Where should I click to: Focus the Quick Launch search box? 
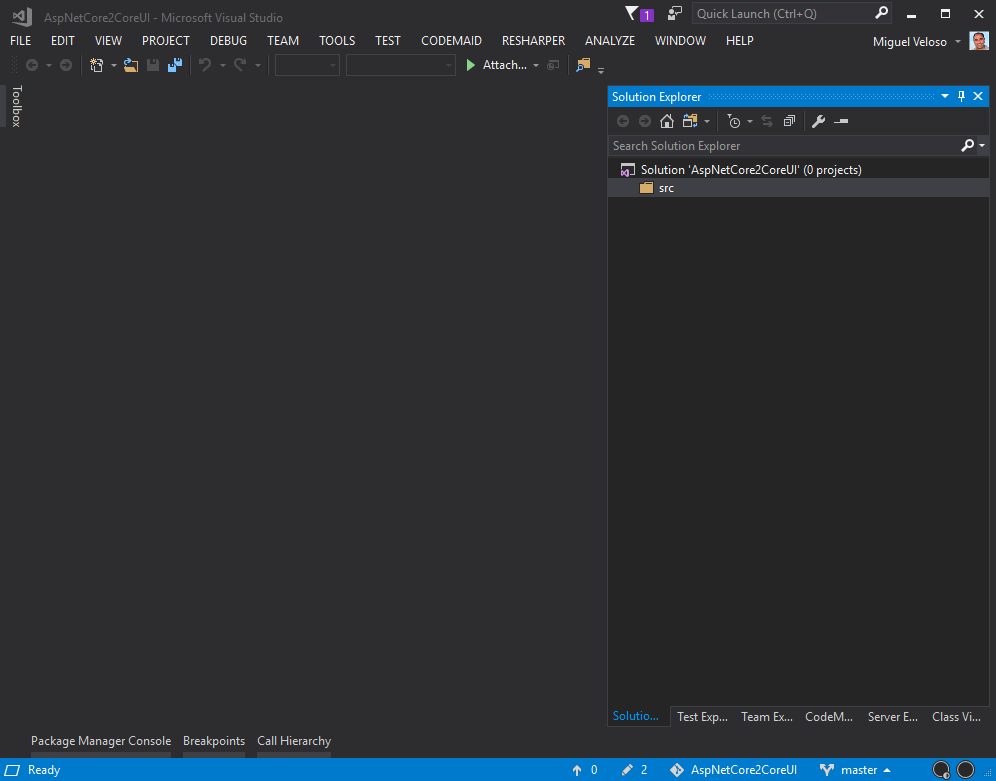click(x=791, y=13)
